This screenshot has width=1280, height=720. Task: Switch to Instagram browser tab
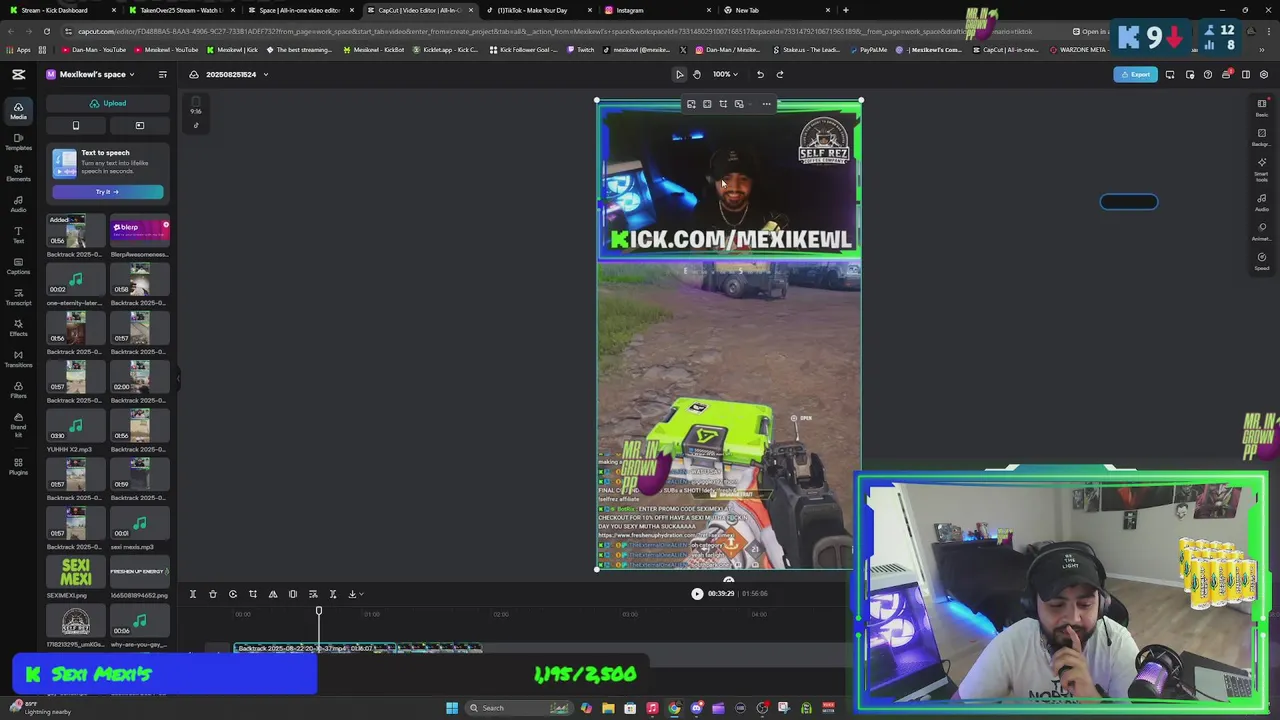point(658,10)
